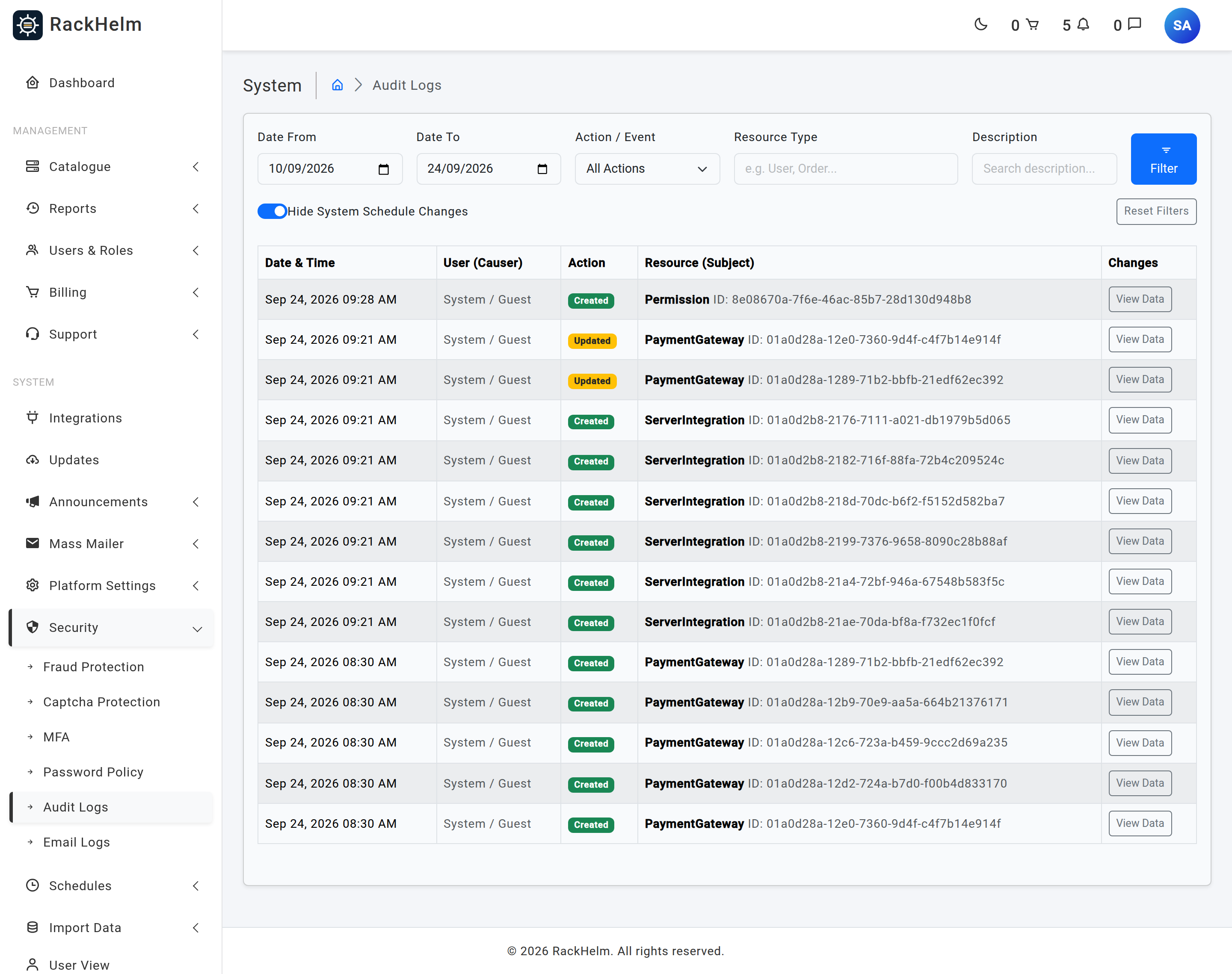The image size is (1232, 974).
Task: Click Reset Filters button
Action: pos(1156,211)
